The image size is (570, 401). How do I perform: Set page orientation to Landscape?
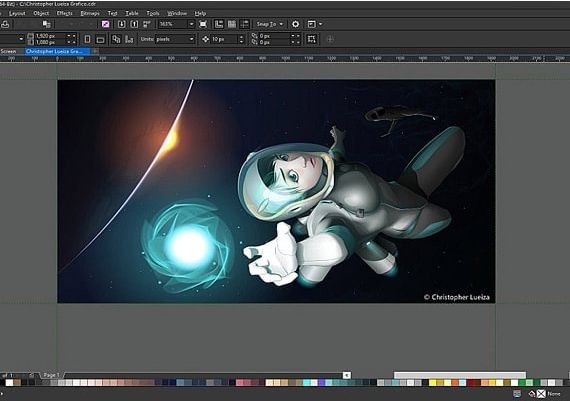[x=101, y=39]
